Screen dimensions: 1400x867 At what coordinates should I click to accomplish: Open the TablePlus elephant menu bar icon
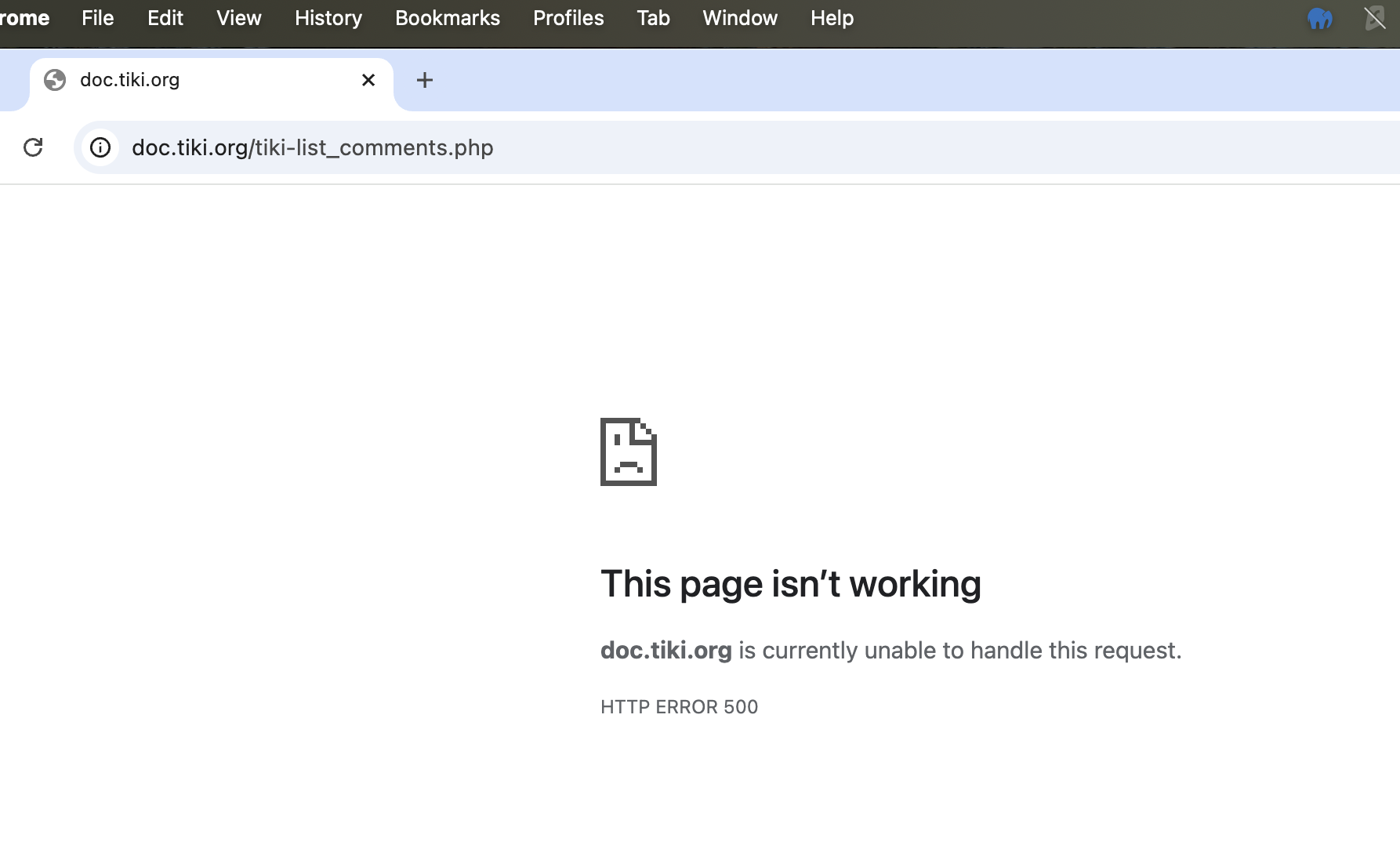click(1320, 18)
